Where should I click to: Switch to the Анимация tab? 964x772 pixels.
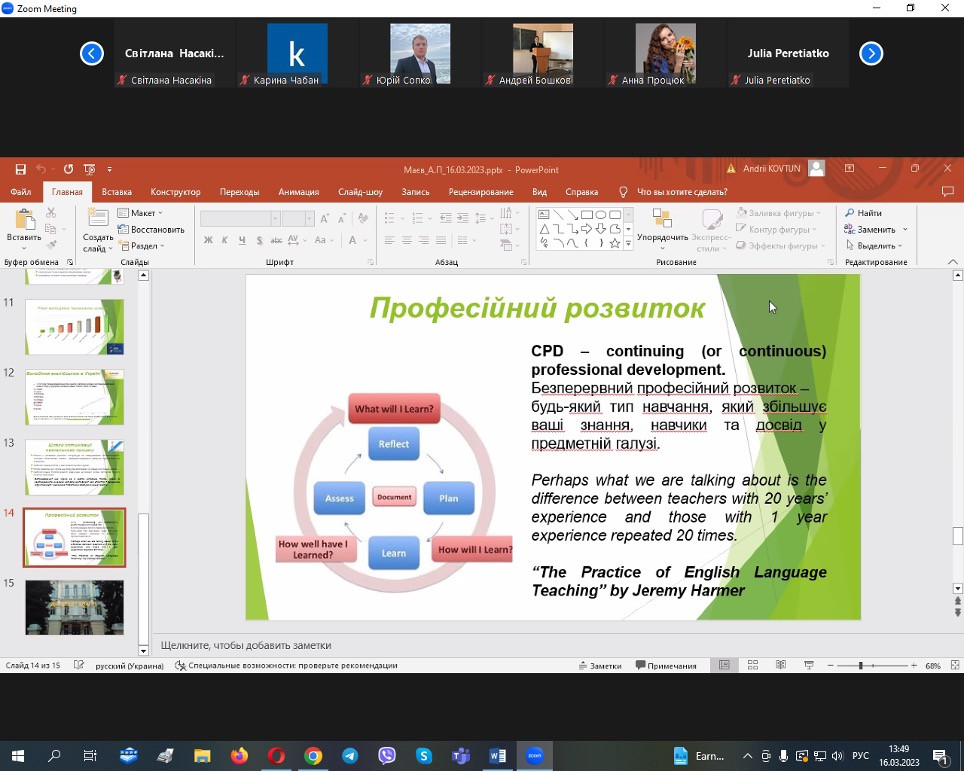299,192
